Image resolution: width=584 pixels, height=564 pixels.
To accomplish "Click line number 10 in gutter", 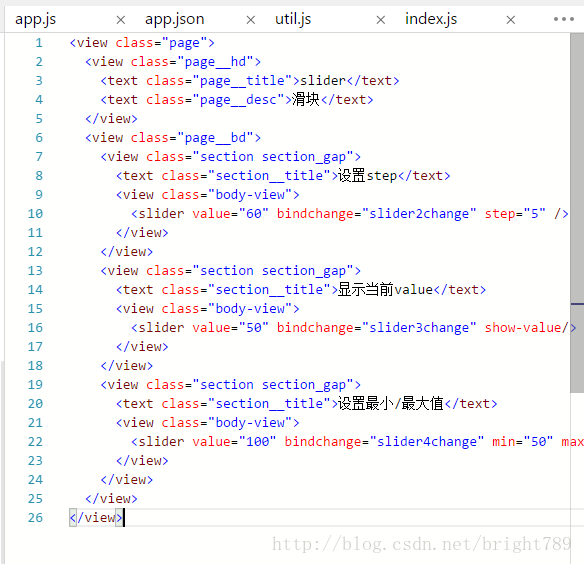I will click(x=35, y=214).
